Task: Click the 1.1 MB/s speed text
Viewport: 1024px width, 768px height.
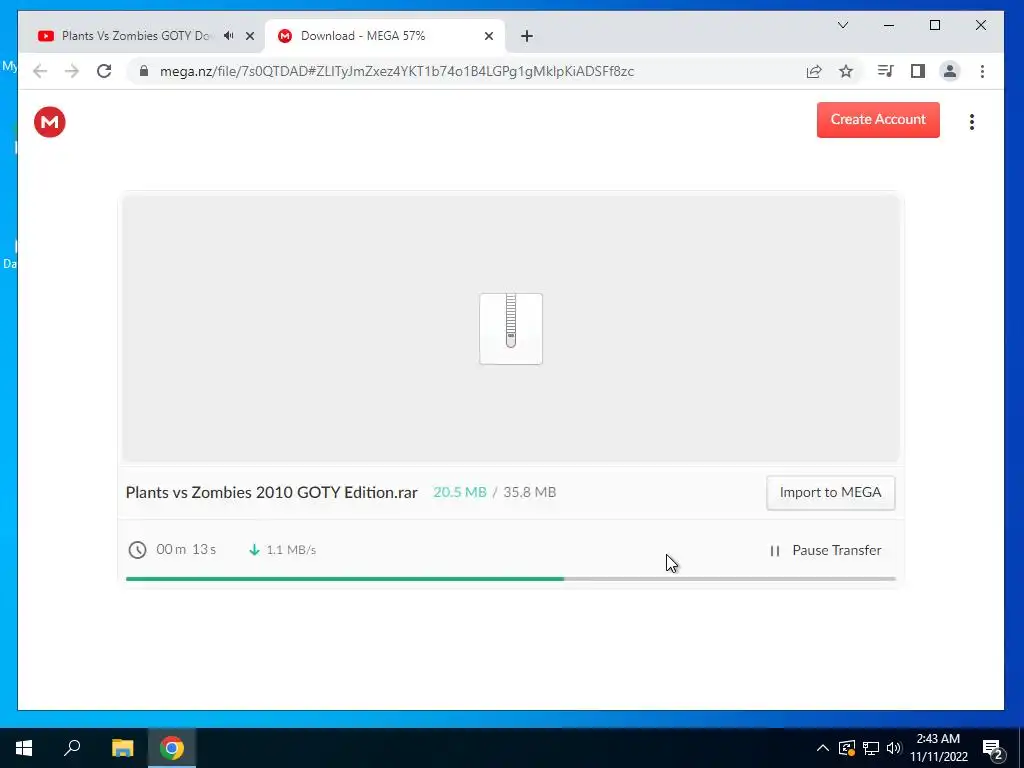Action: pyautogui.click(x=291, y=550)
